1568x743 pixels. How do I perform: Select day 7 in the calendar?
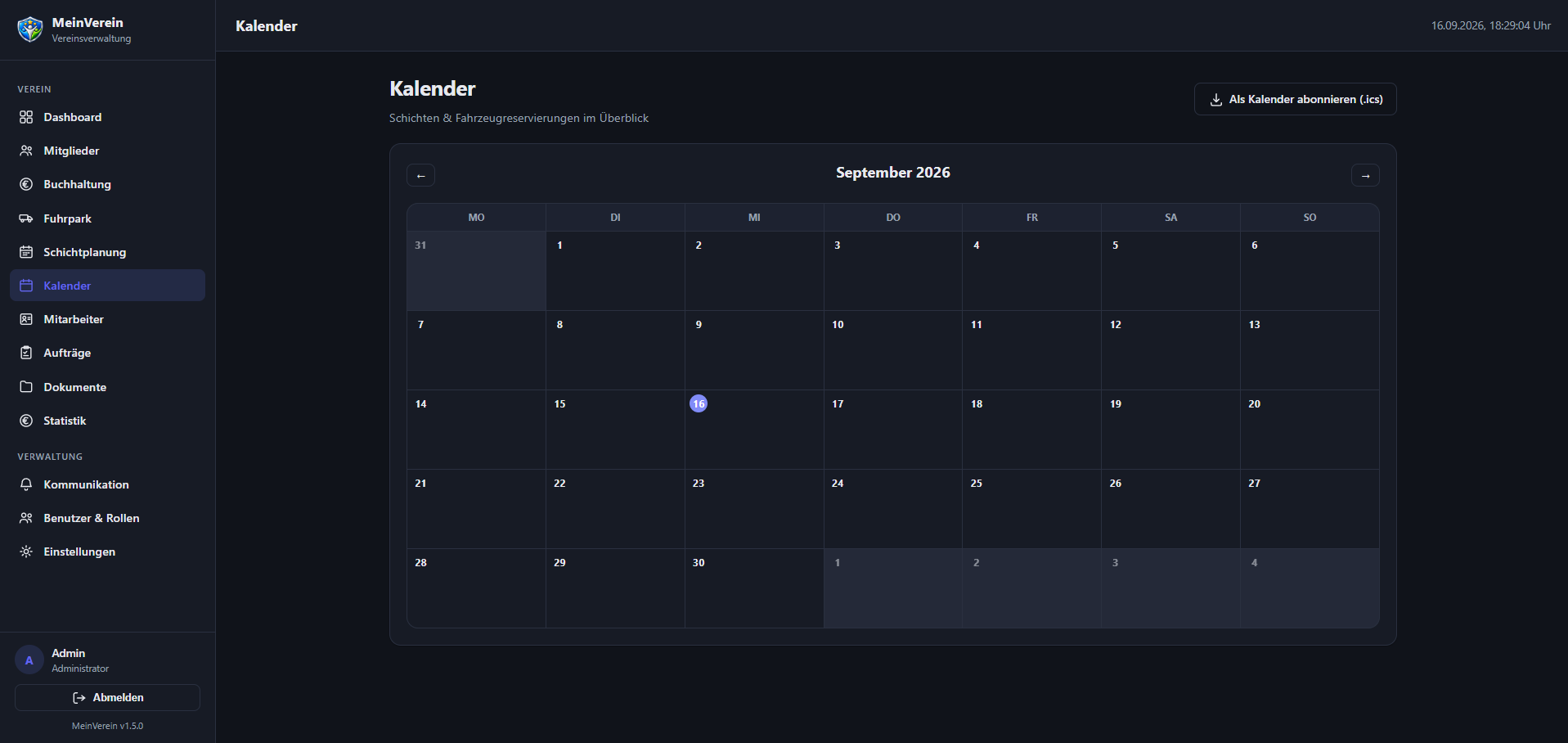coord(476,350)
